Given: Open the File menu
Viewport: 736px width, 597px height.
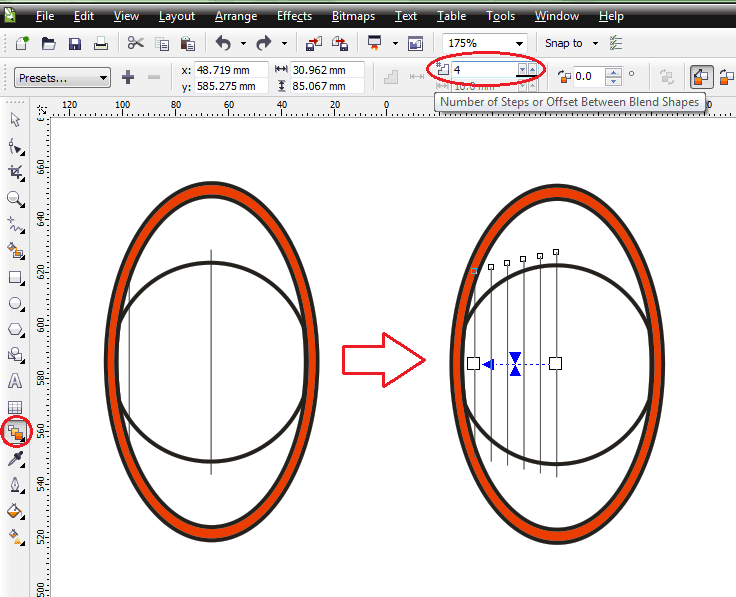Looking at the screenshot, I should tap(45, 16).
